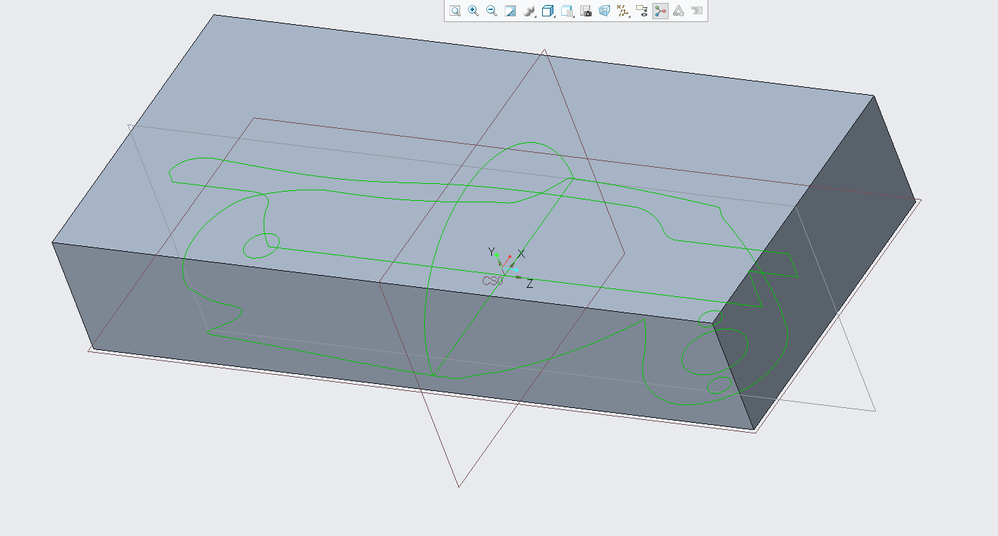The width and height of the screenshot is (998, 536).
Task: Expand the Rendering options sphere dropdown
Action: (529, 11)
